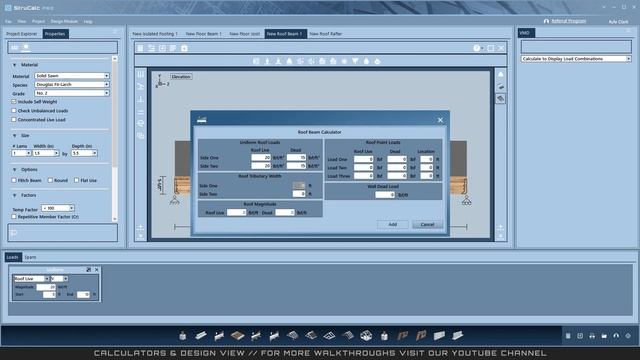This screenshot has width=640, height=360.
Task: Click the calculator icon at bottom right
Action: click(x=568, y=336)
